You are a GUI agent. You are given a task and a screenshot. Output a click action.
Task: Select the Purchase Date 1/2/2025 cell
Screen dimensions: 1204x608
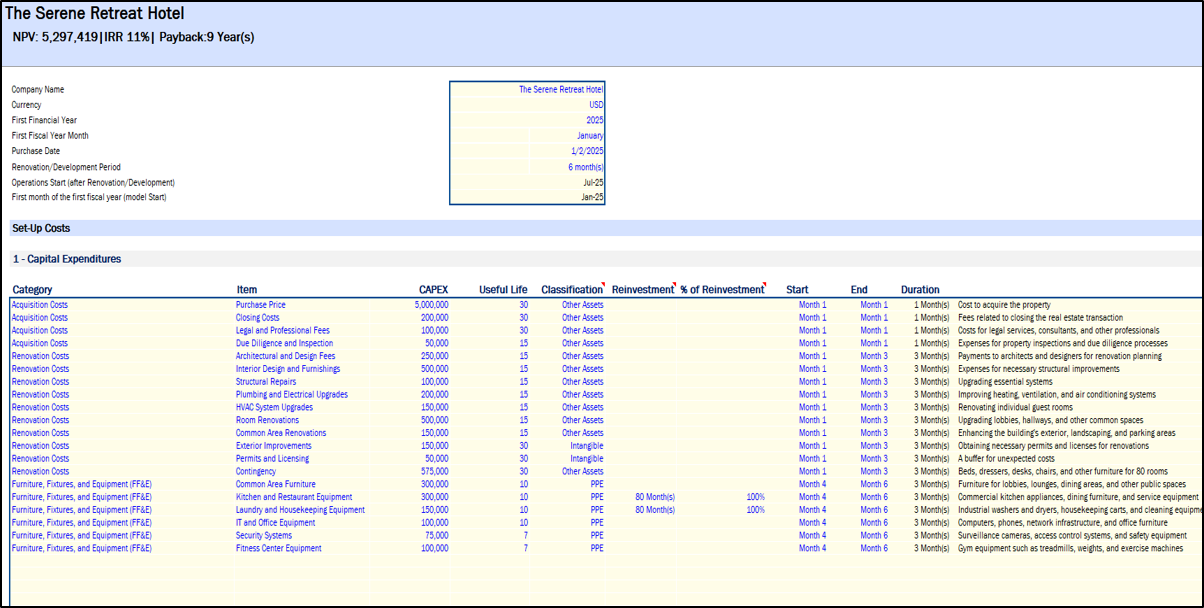coord(586,151)
